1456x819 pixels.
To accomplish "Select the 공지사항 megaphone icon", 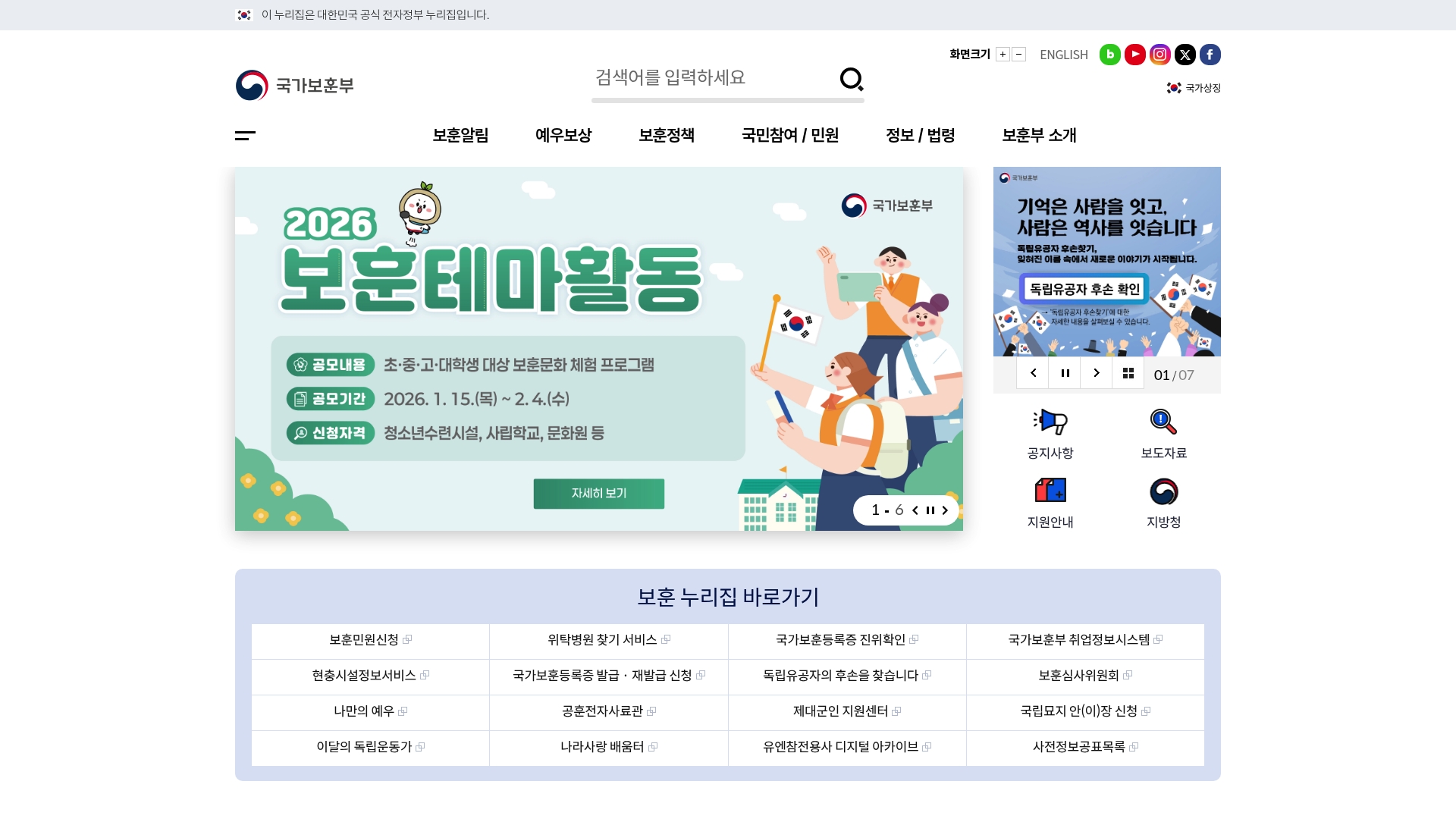I will tap(1050, 422).
